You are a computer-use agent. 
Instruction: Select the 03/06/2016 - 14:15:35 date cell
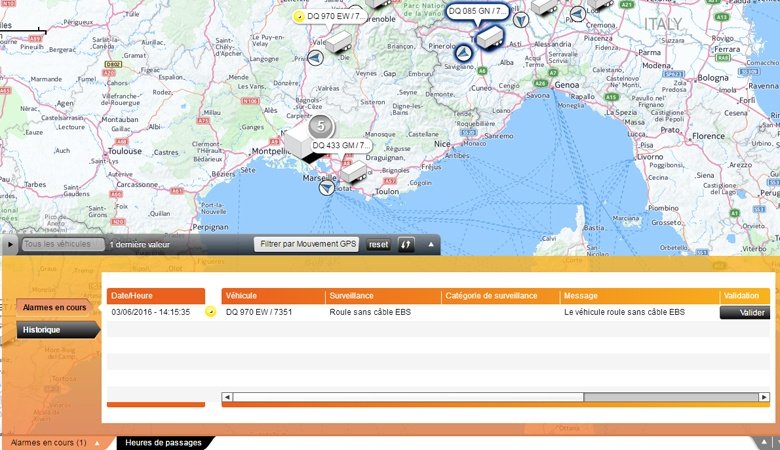151,312
